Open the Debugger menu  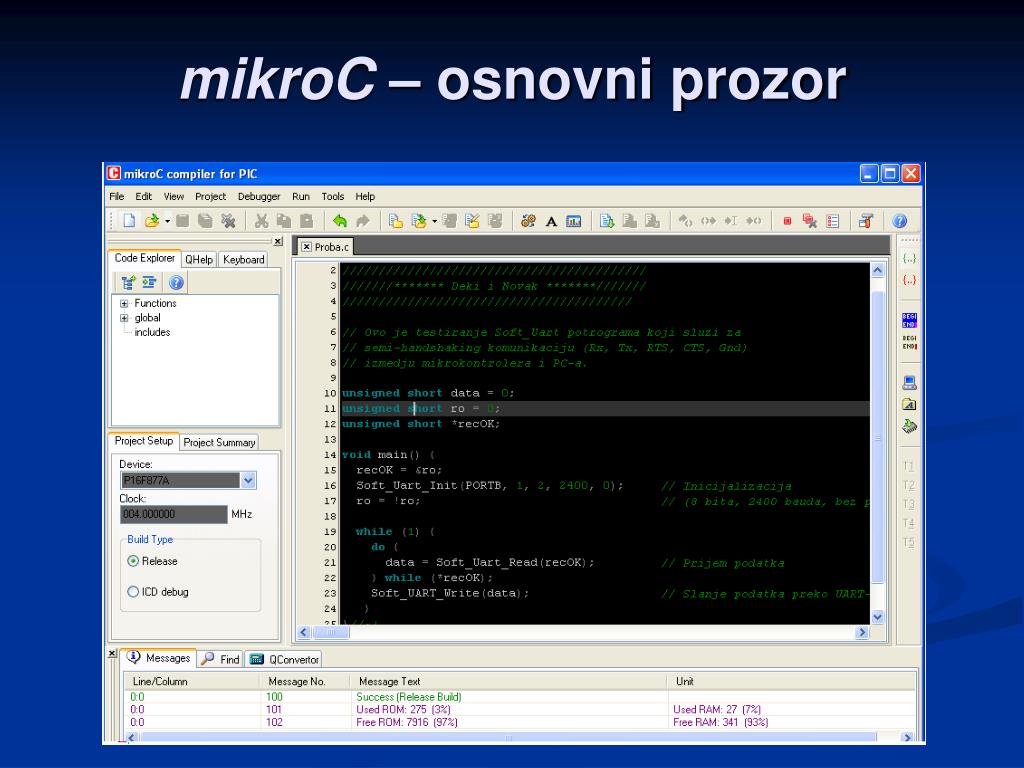click(x=259, y=197)
